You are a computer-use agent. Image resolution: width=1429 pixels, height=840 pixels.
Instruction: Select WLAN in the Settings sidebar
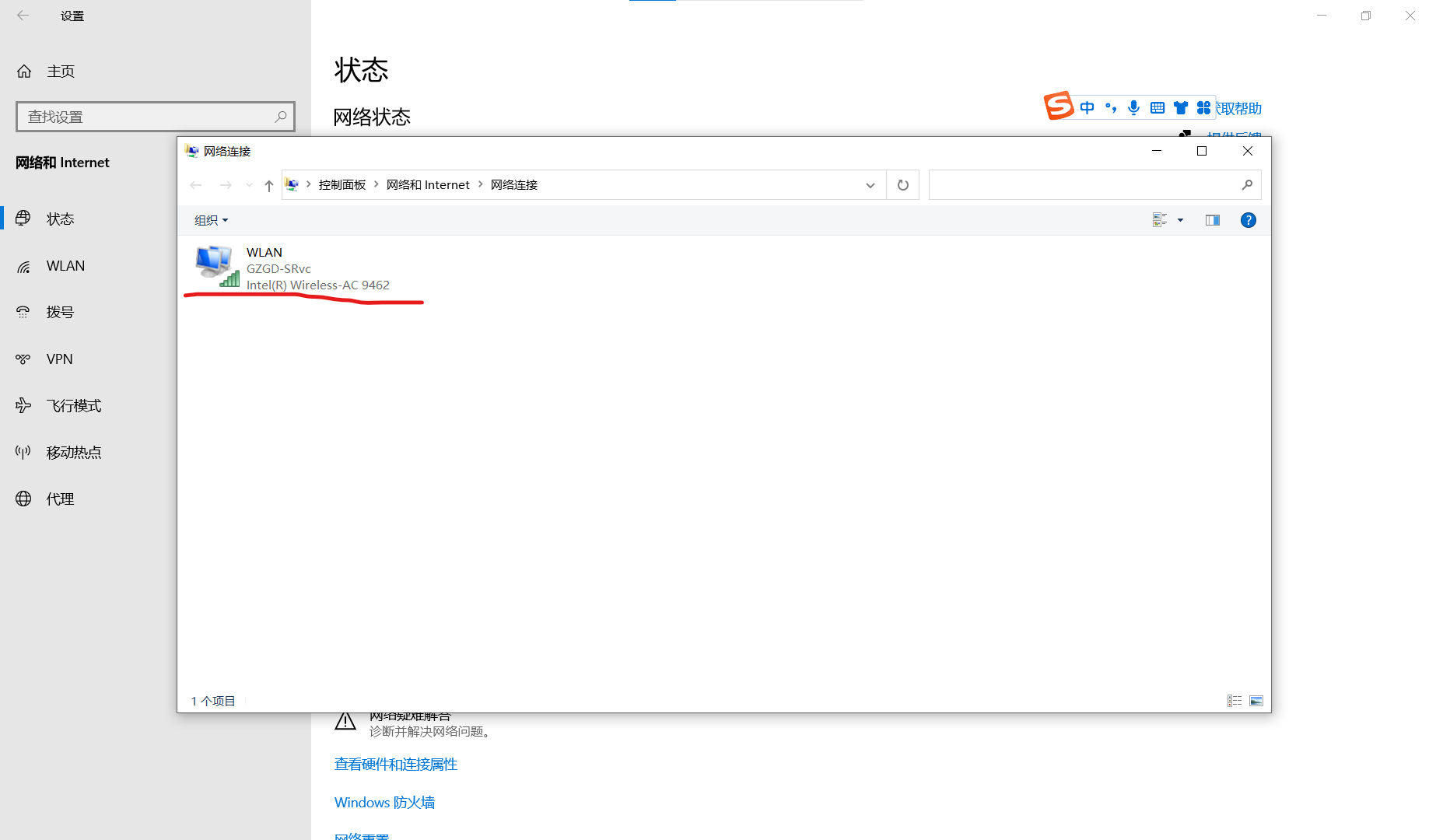coord(65,265)
